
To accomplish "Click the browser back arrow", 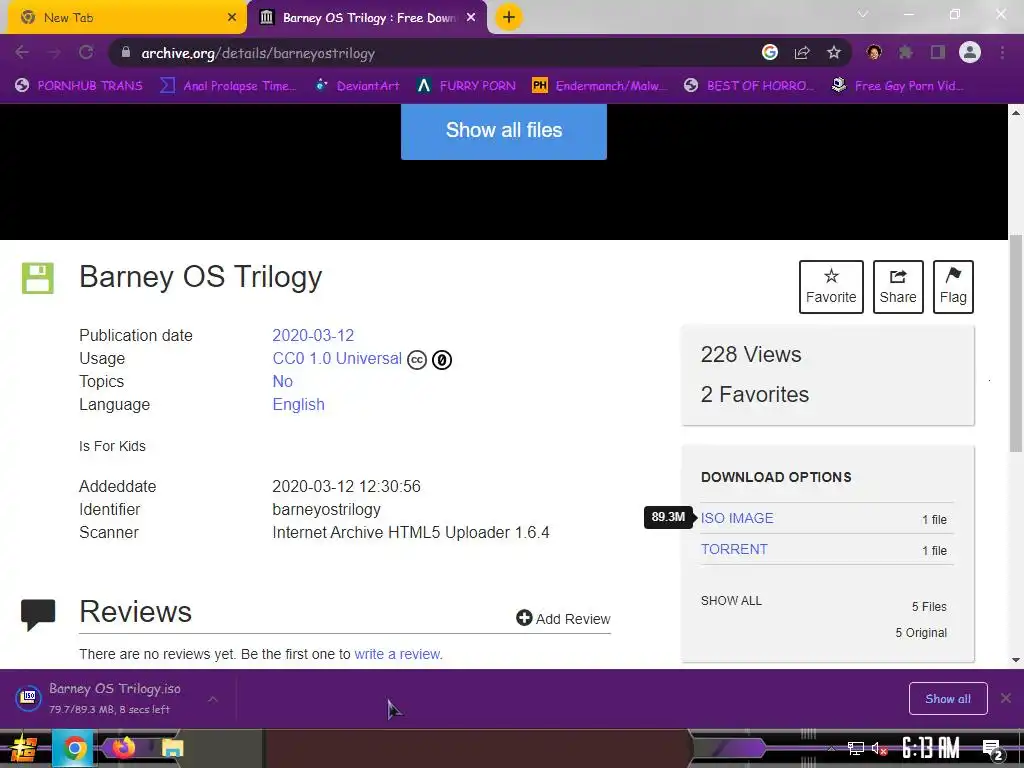I will pos(22,52).
